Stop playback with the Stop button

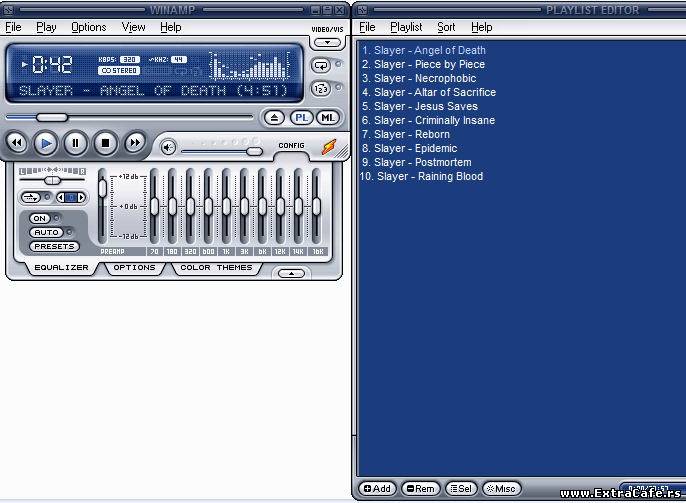point(105,143)
